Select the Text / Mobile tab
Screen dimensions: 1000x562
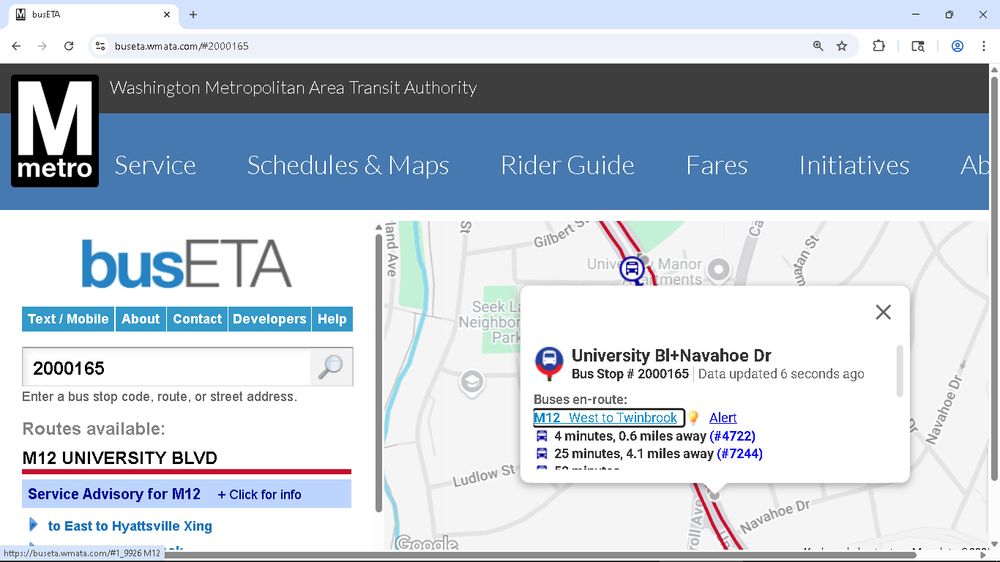pyautogui.click(x=68, y=319)
